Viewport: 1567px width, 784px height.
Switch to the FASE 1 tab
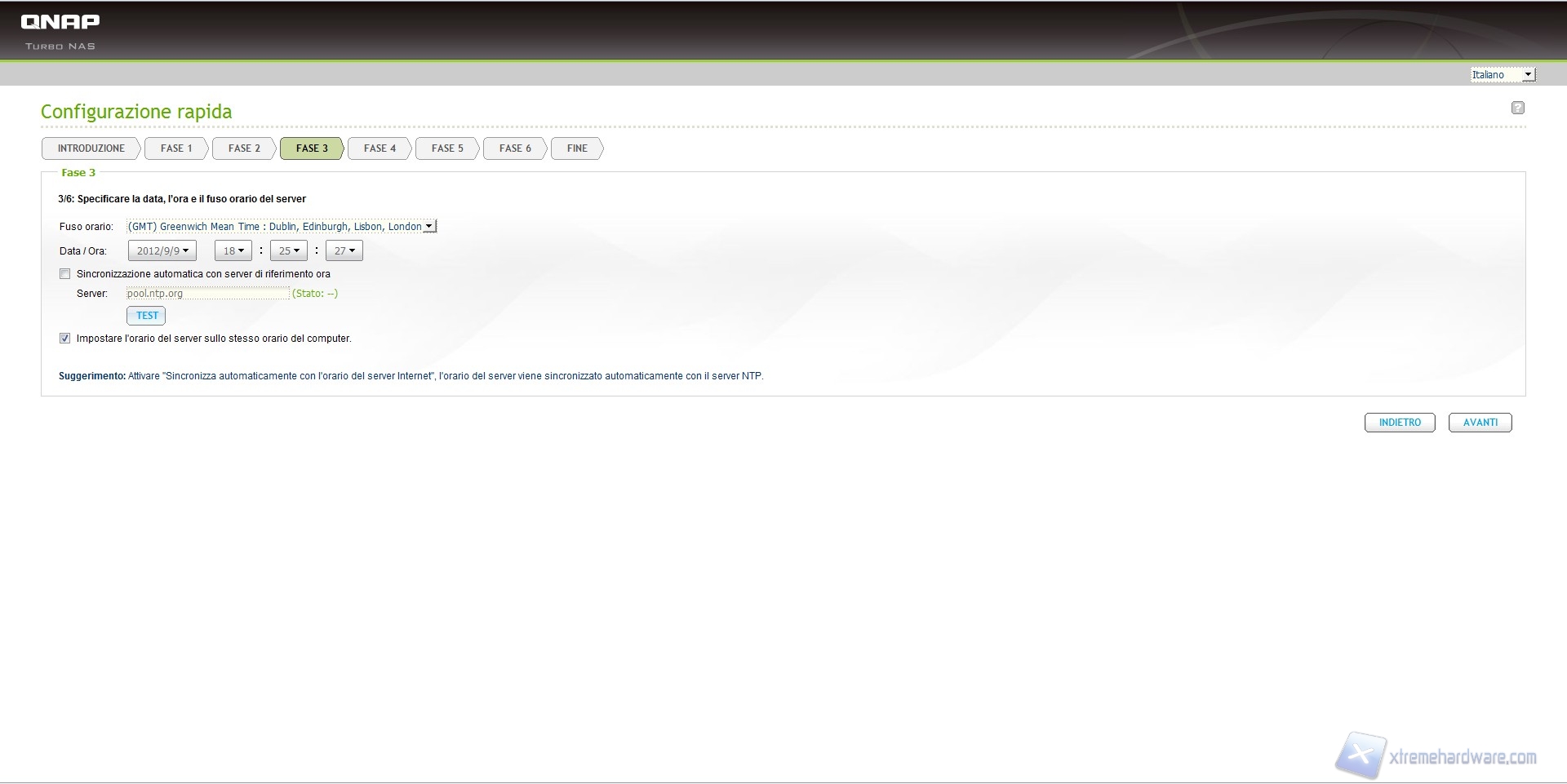(176, 148)
